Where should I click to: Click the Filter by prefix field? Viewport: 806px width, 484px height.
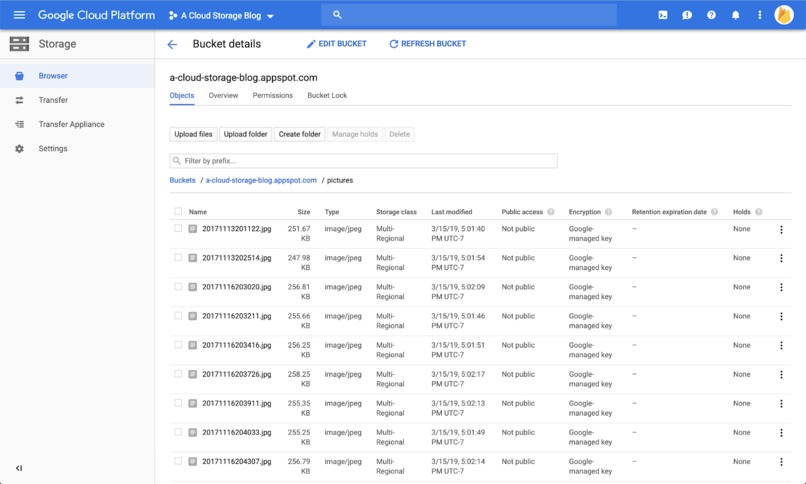(363, 161)
